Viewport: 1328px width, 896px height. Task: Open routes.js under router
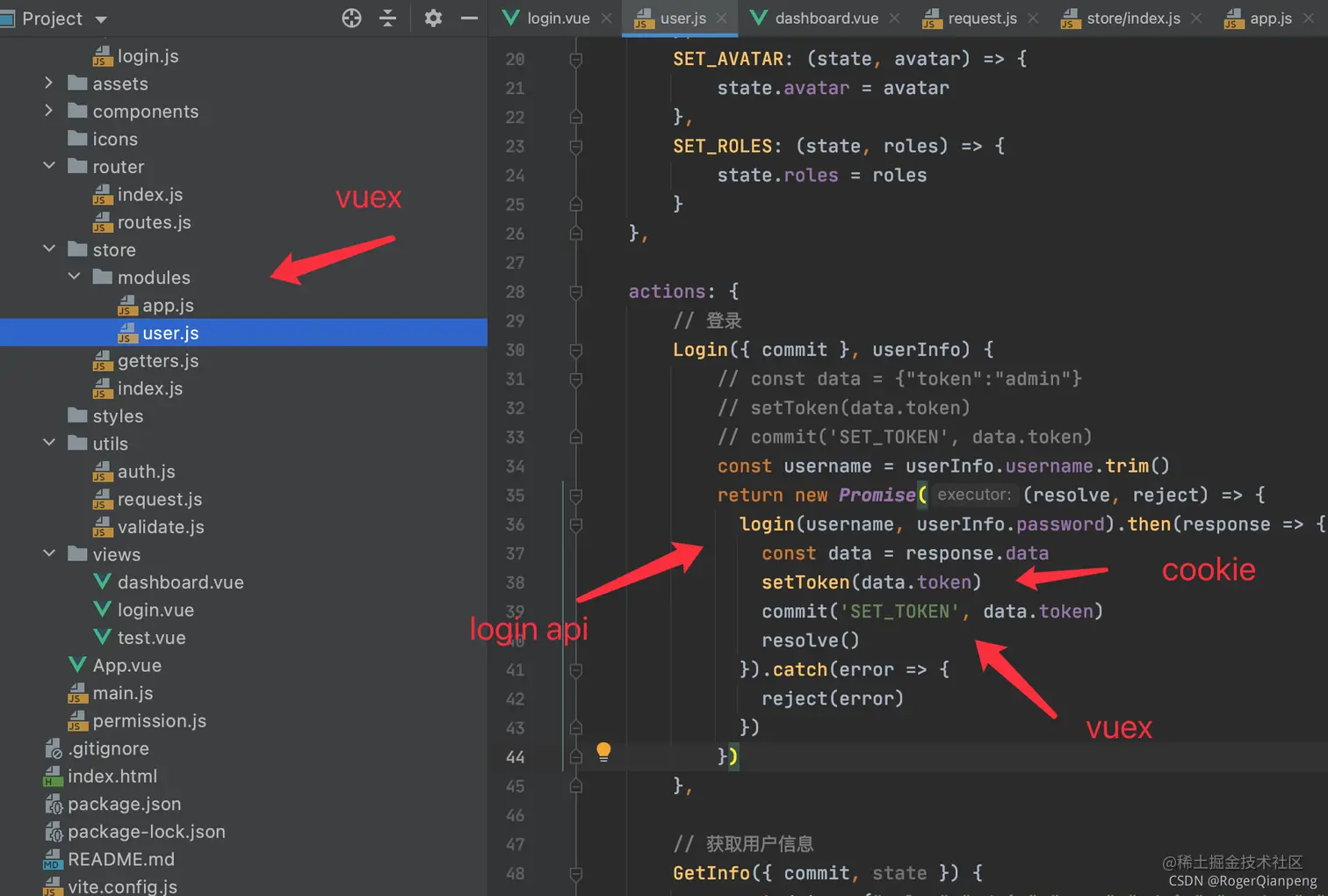pyautogui.click(x=141, y=222)
